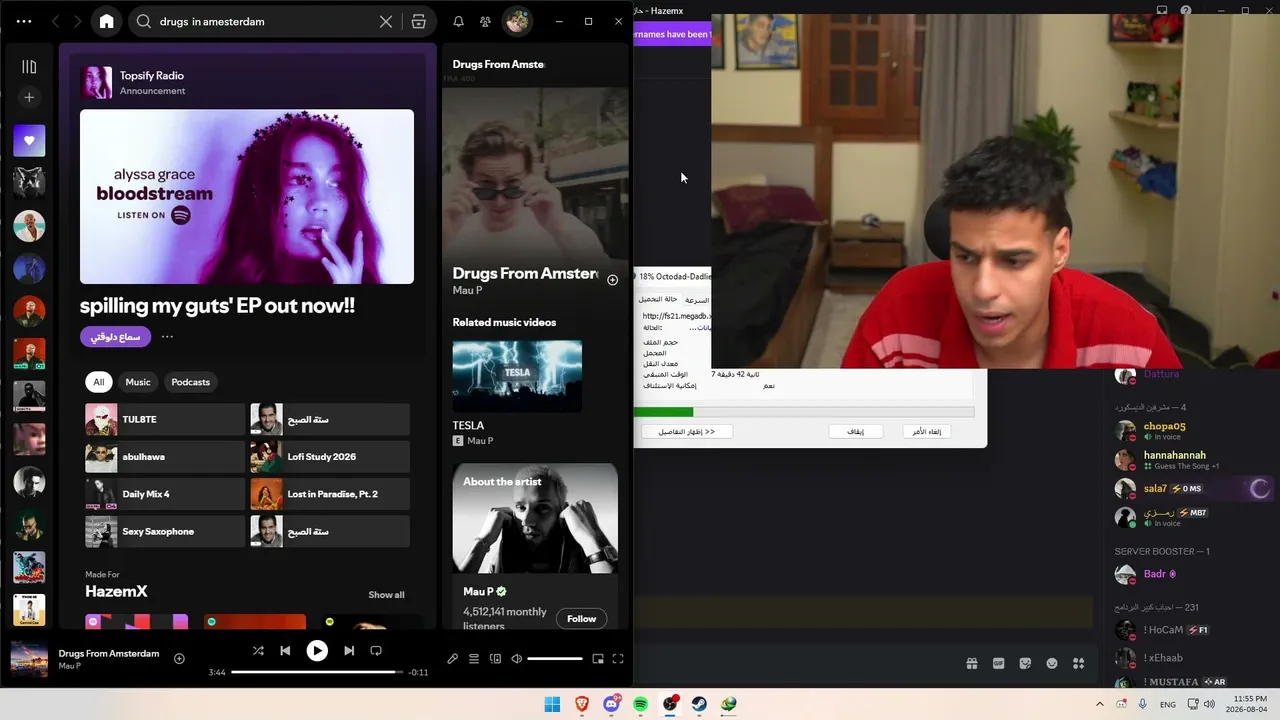Image resolution: width=1280 pixels, height=720 pixels.
Task: Open the Topsify Radio announcement title
Action: 152,75
